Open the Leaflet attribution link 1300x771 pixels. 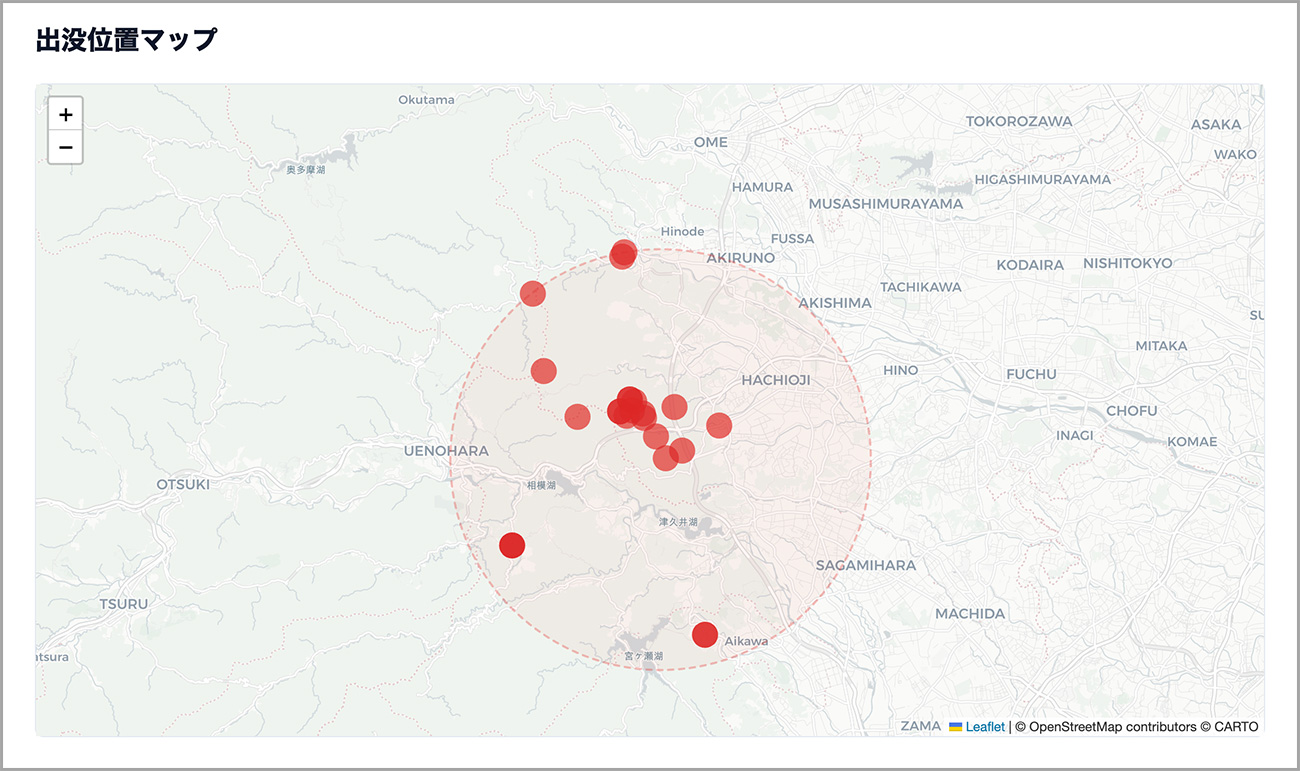(985, 727)
